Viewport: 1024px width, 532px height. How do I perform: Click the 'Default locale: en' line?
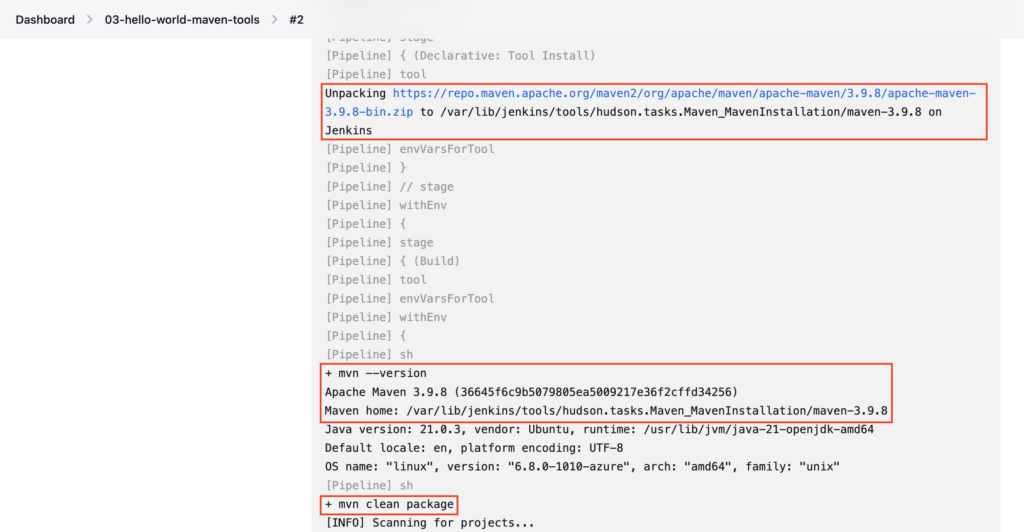[x=473, y=448]
